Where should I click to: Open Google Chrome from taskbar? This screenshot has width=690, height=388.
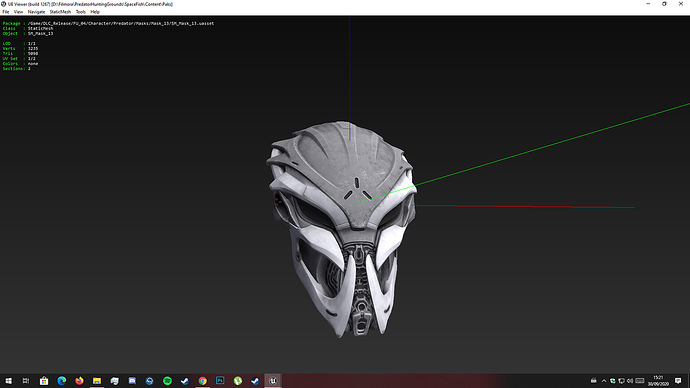(x=202, y=381)
